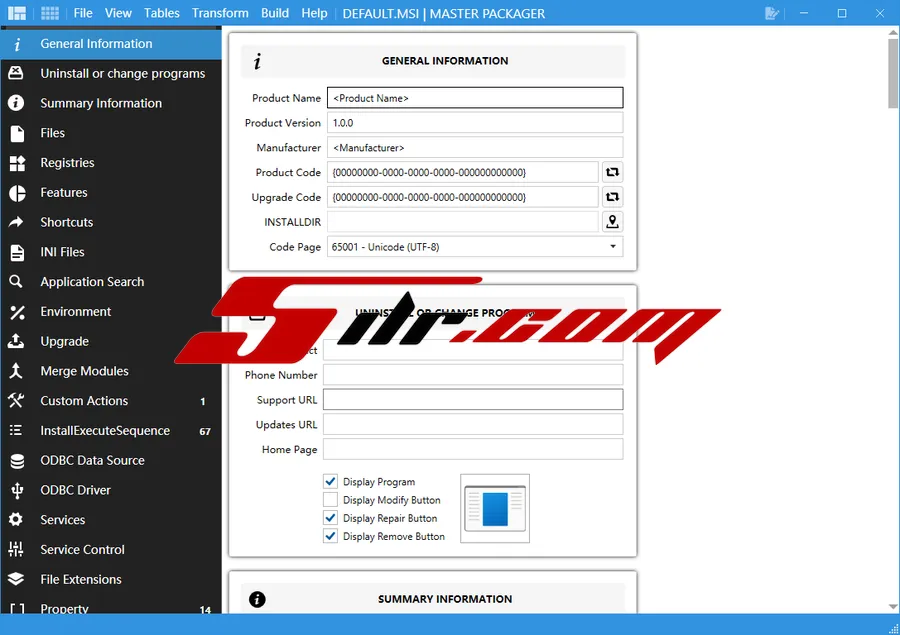This screenshot has height=635, width=900.
Task: Open InstallExecuteSequence section
Action: coord(111,431)
